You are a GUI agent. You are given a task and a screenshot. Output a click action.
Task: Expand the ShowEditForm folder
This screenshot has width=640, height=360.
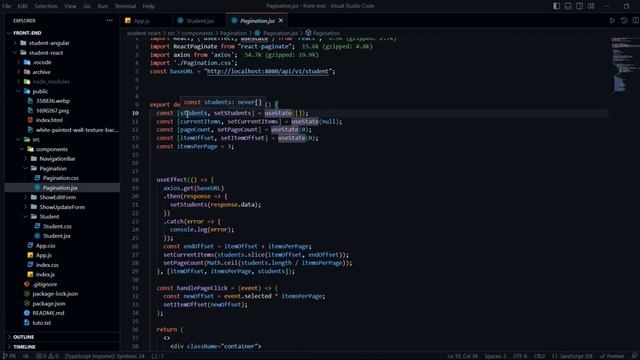(58, 197)
